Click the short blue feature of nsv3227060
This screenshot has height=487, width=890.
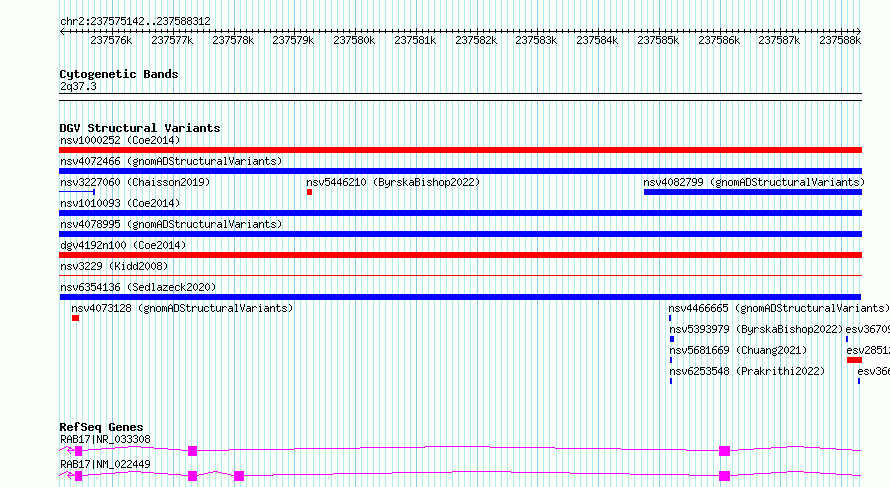pyautogui.click(x=77, y=192)
